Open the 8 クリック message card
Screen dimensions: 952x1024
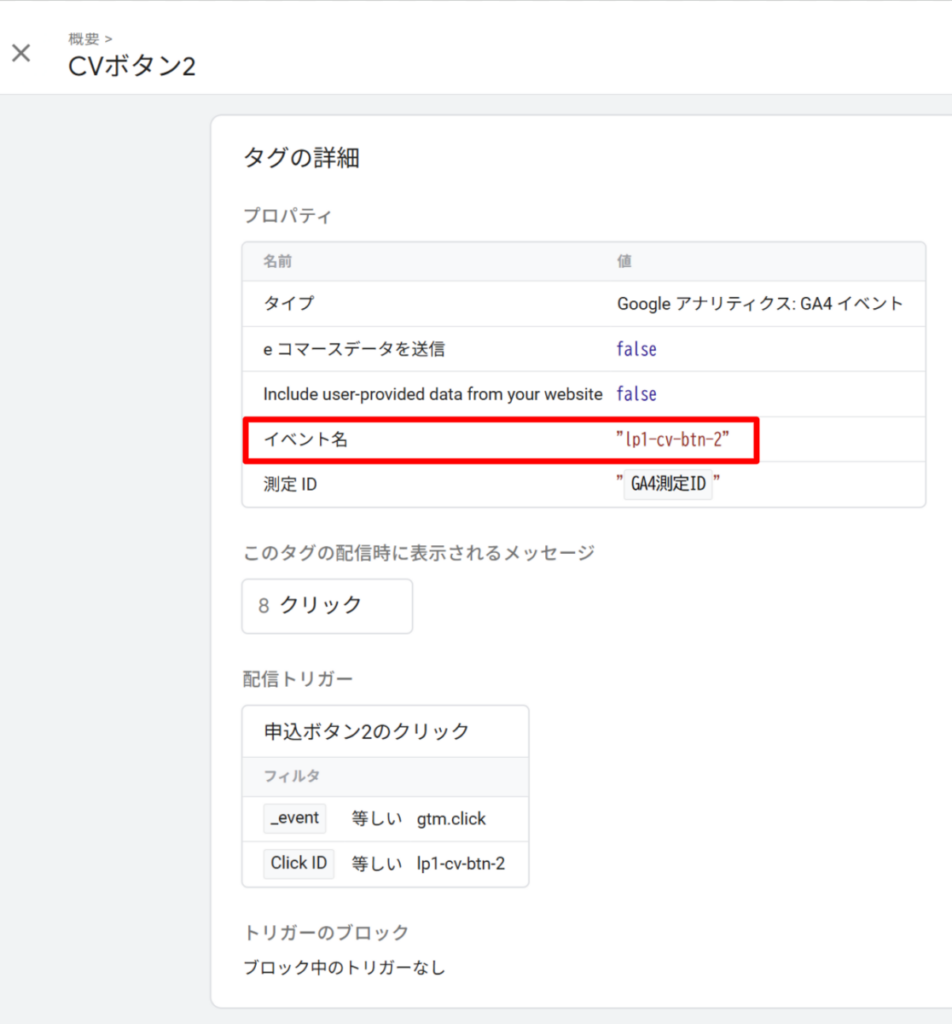coord(326,605)
